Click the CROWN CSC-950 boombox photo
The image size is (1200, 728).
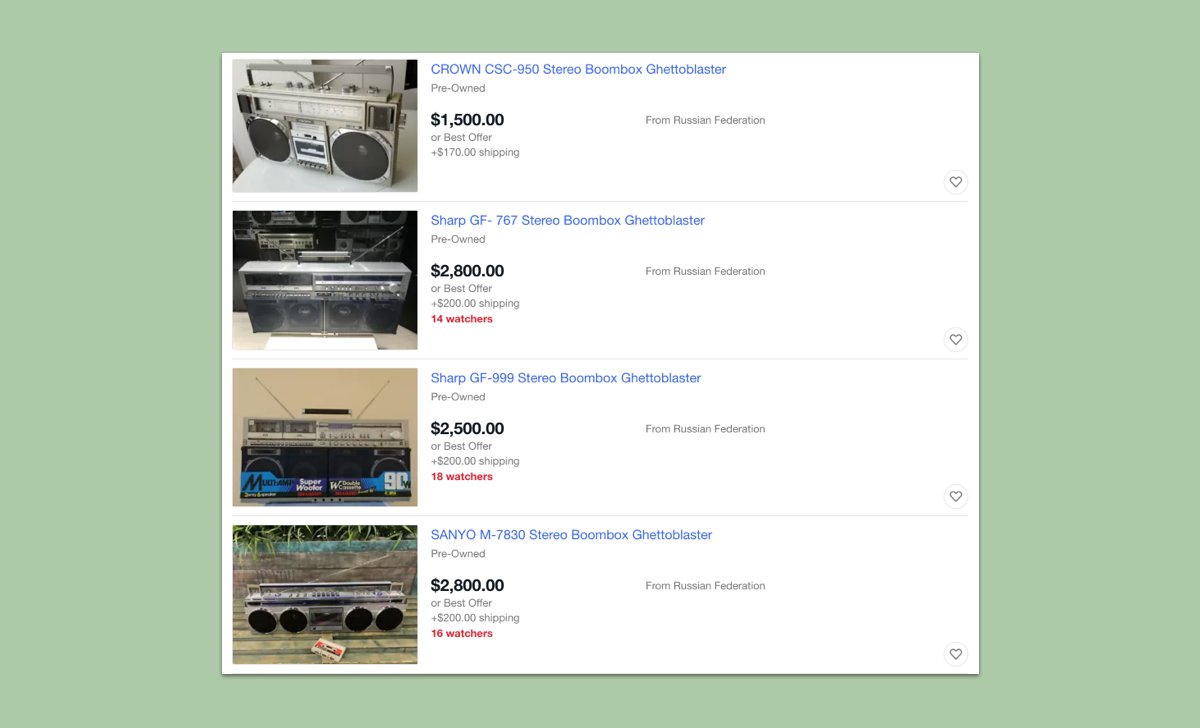(325, 126)
